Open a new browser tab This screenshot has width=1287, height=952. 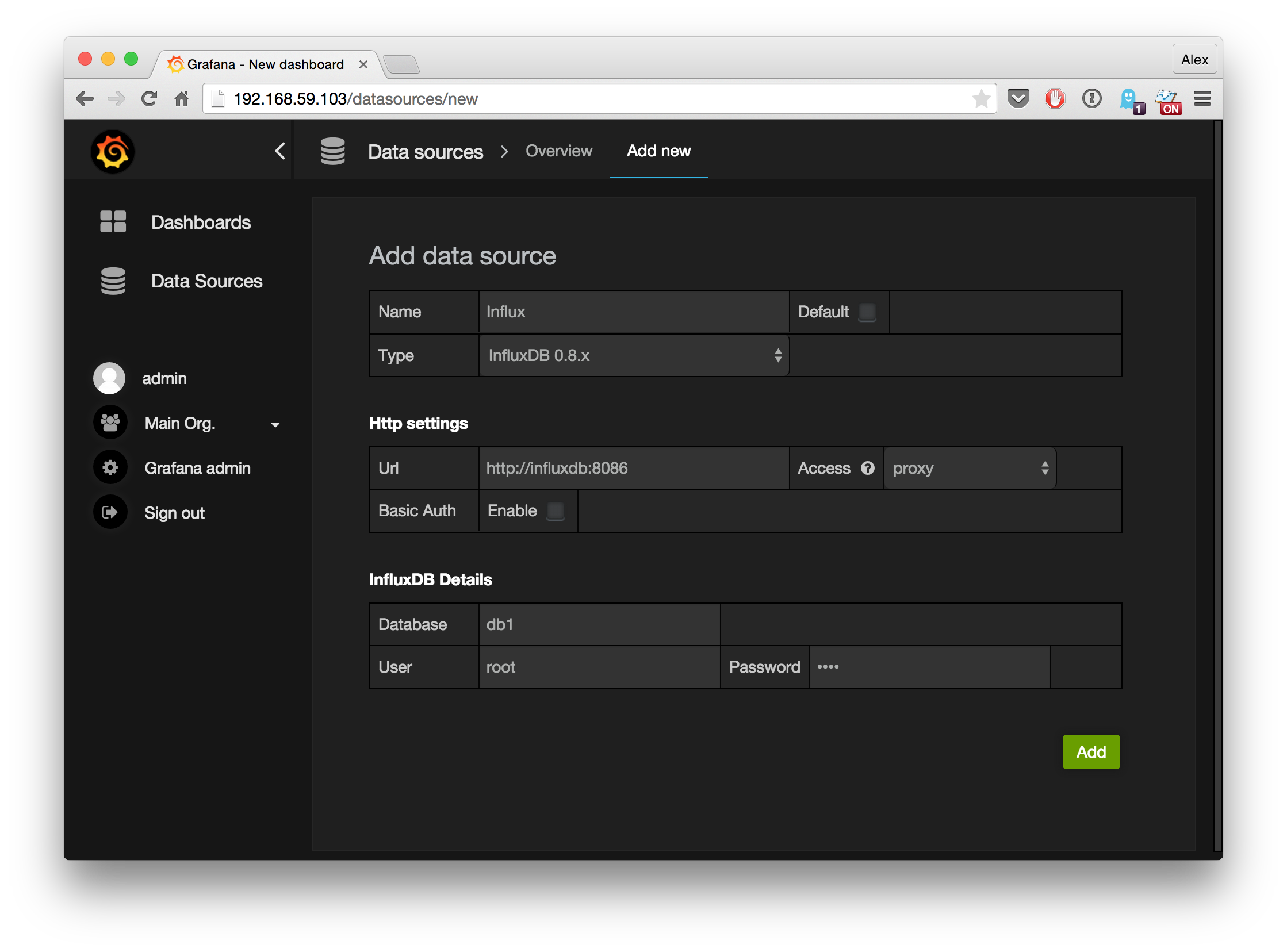(x=401, y=64)
